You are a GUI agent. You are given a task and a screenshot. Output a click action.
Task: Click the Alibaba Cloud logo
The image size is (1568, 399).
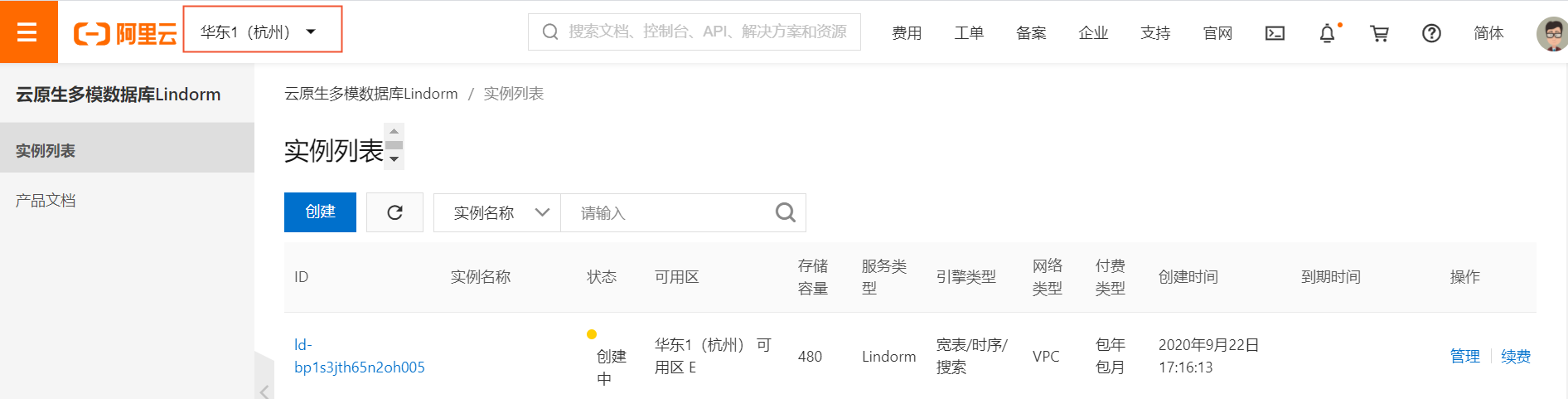click(125, 33)
